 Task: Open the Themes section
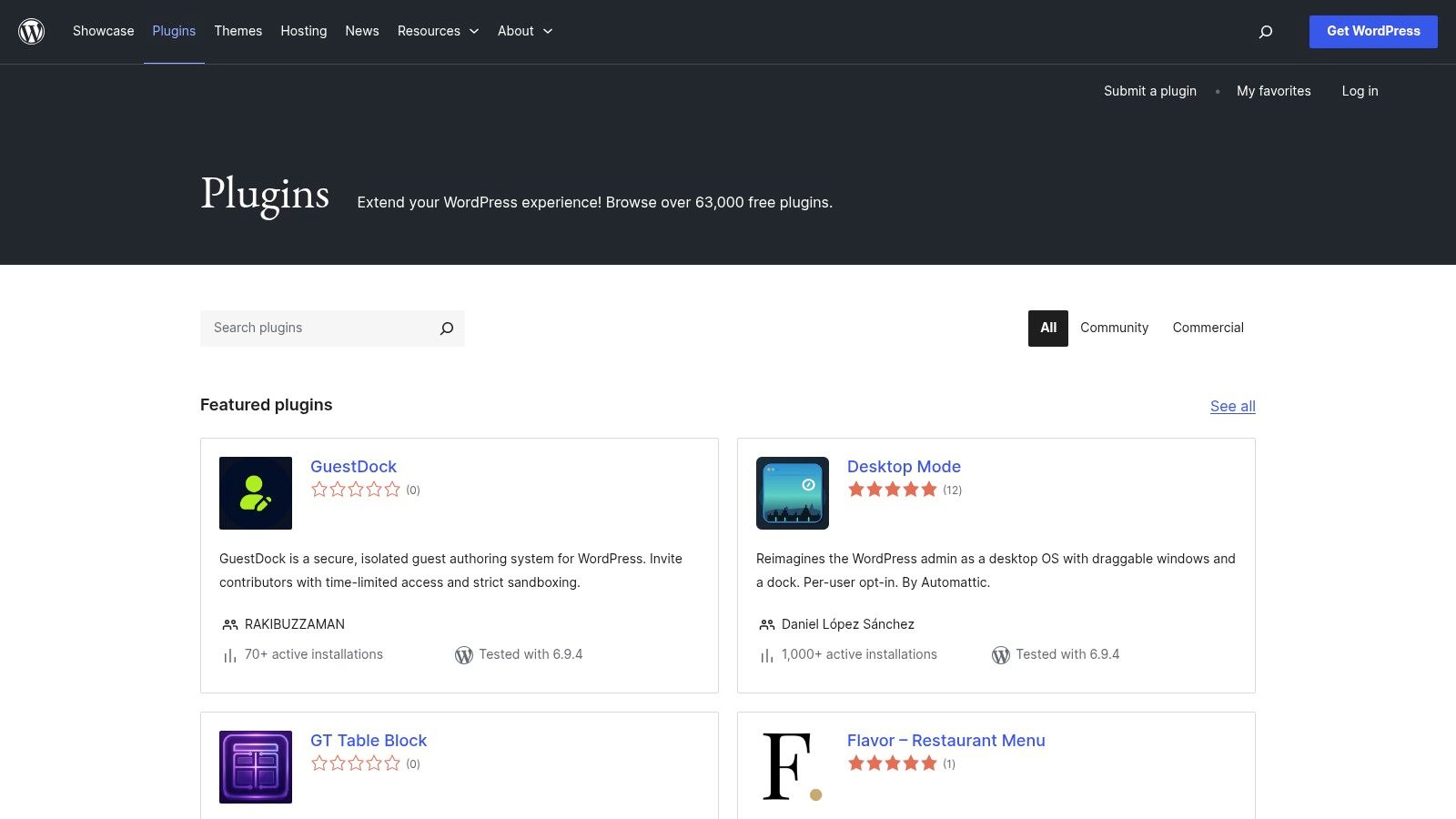[238, 31]
